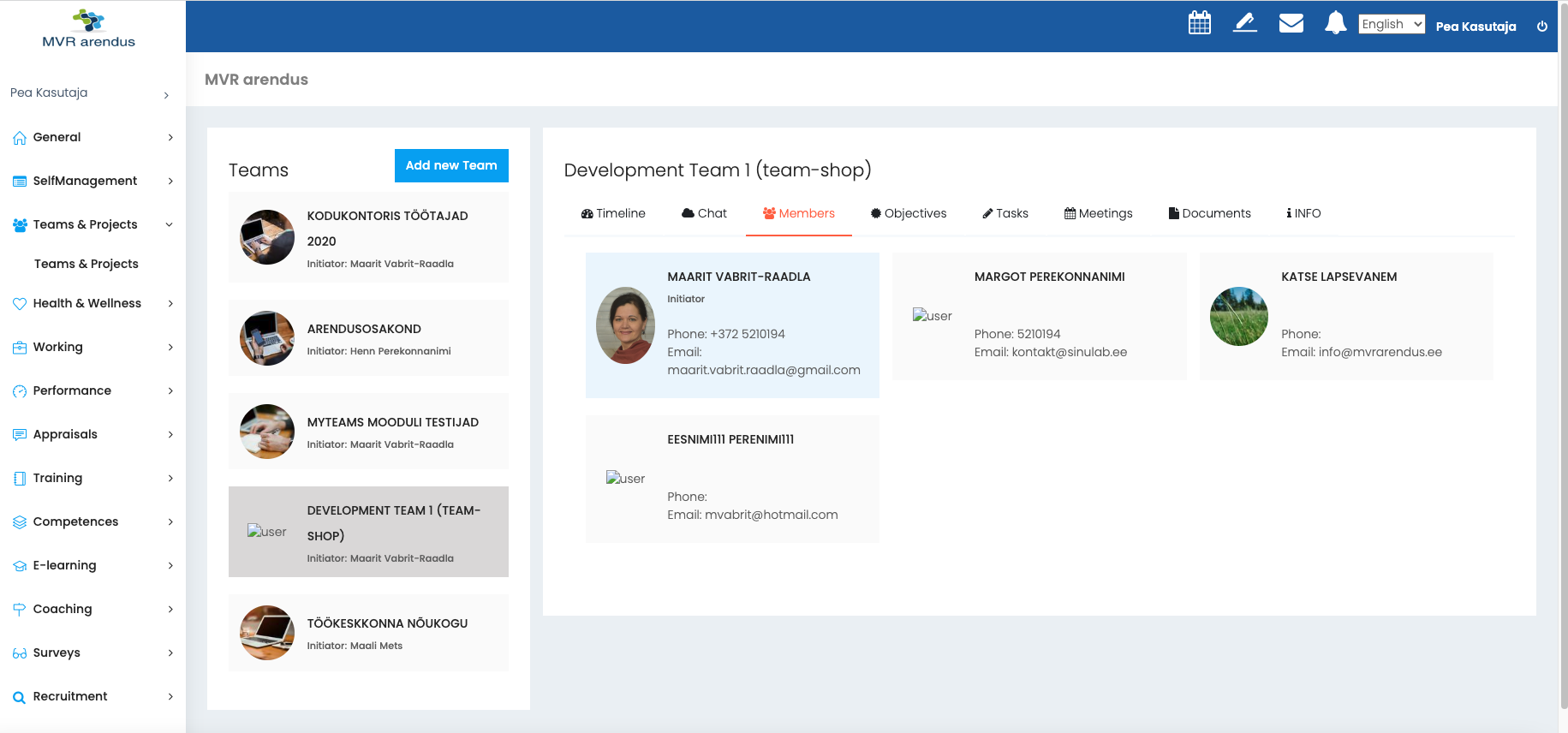The height and width of the screenshot is (733, 1568).
Task: Expand the E-learning menu chevron
Action: (x=170, y=565)
